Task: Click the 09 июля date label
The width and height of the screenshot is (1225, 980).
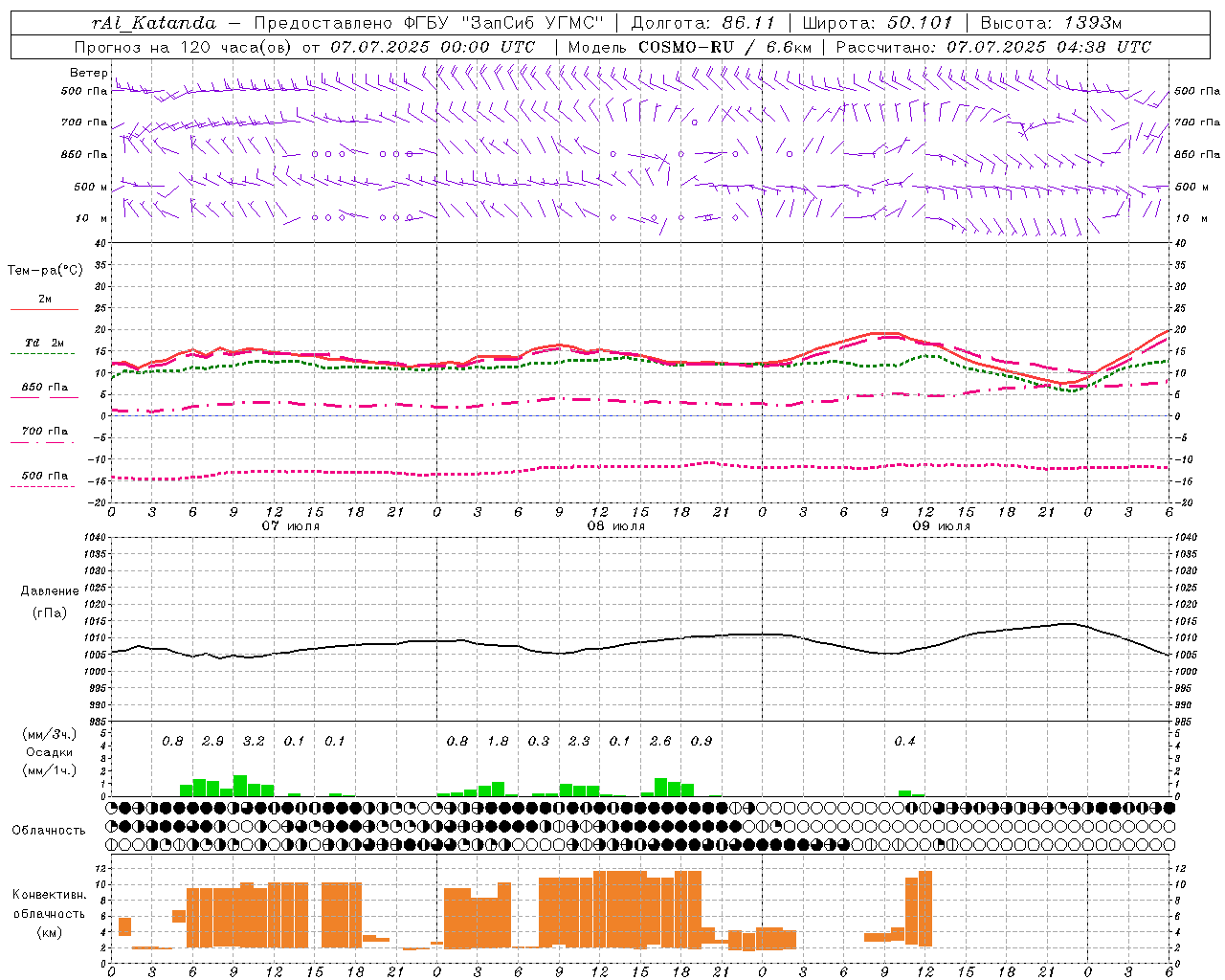Action: (942, 525)
